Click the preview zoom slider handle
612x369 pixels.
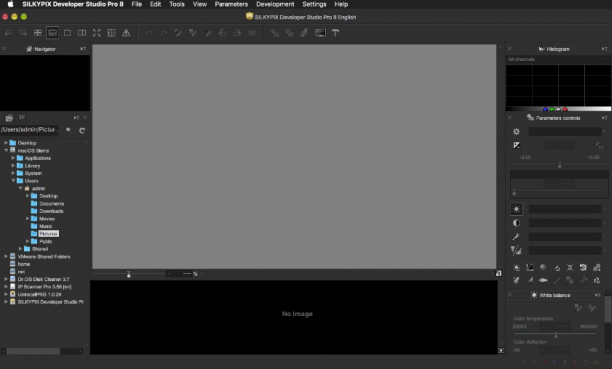[x=128, y=275]
